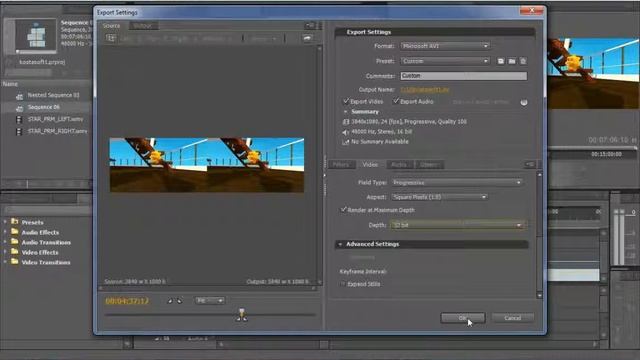Click the project thumbnail in Premiere window
The width and height of the screenshot is (640, 360).
[x=36, y=36]
